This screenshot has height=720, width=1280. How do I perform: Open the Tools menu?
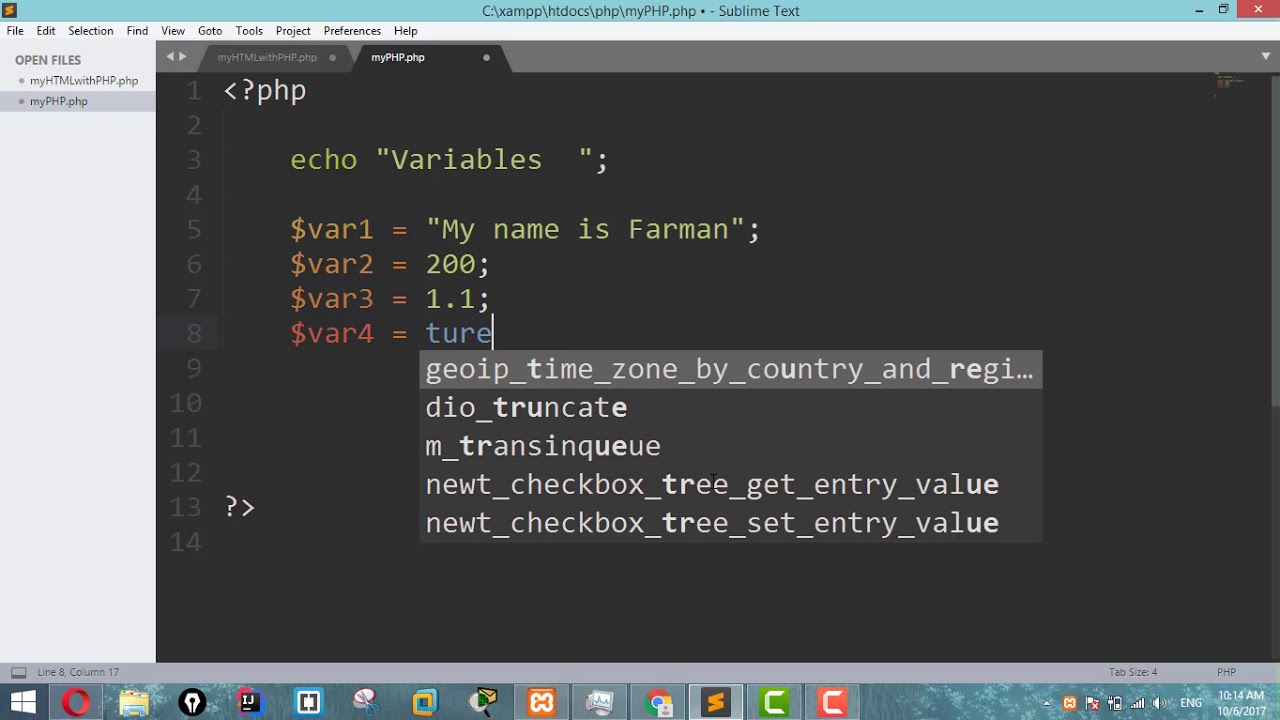[x=249, y=30]
